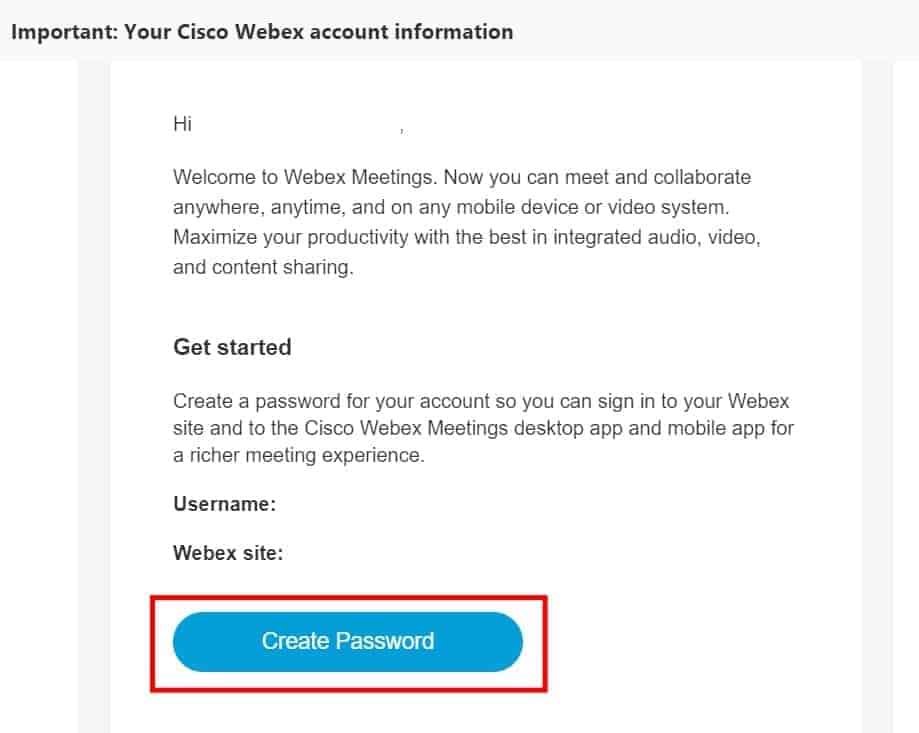Click the empty value beside Webex site
This screenshot has height=733, width=919.
[x=416, y=553]
